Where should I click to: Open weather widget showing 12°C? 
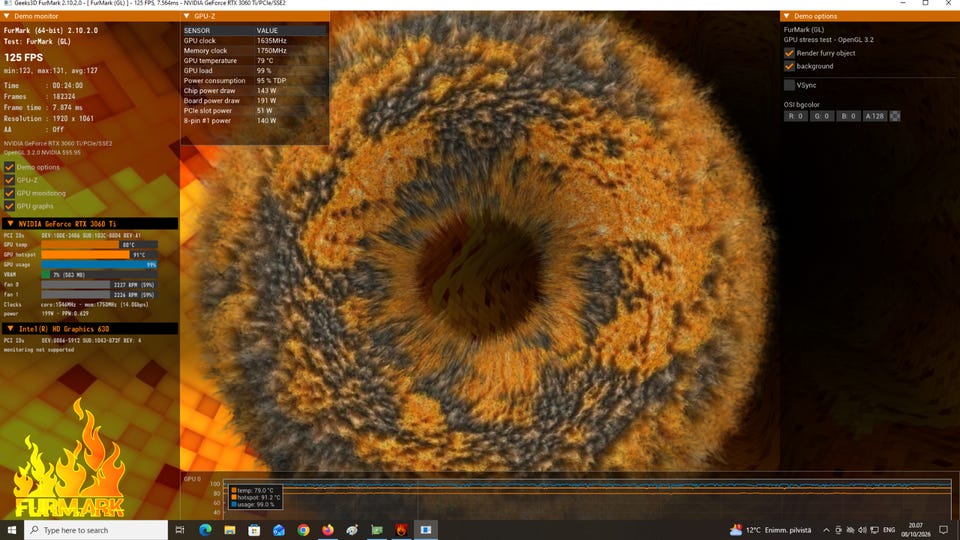pyautogui.click(x=771, y=530)
